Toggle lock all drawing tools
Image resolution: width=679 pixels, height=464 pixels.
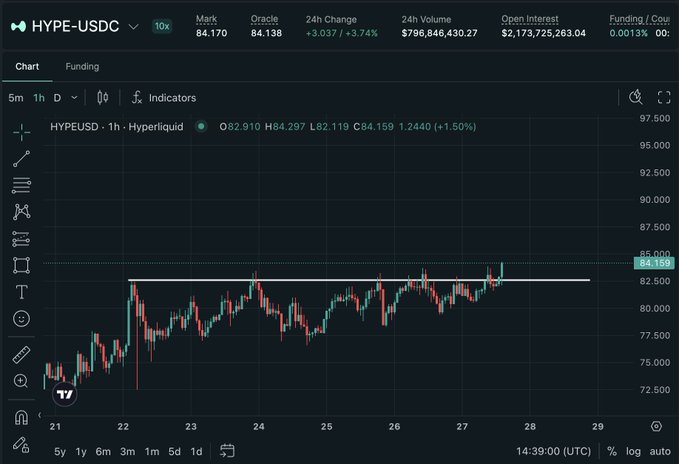21,444
